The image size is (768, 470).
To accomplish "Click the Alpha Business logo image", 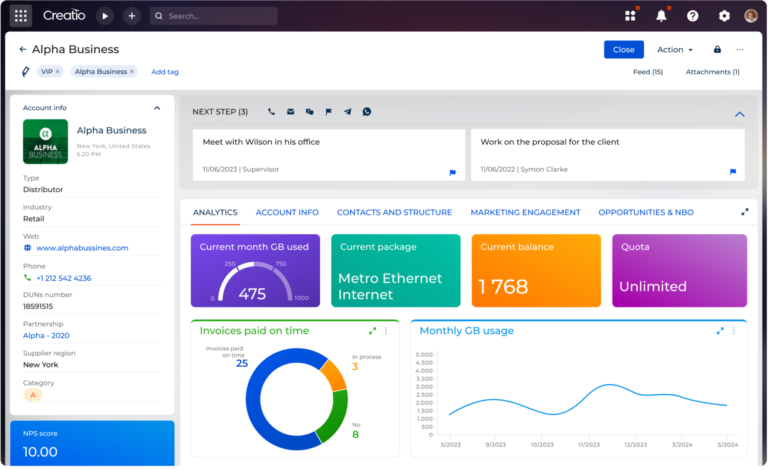I will tap(45, 141).
